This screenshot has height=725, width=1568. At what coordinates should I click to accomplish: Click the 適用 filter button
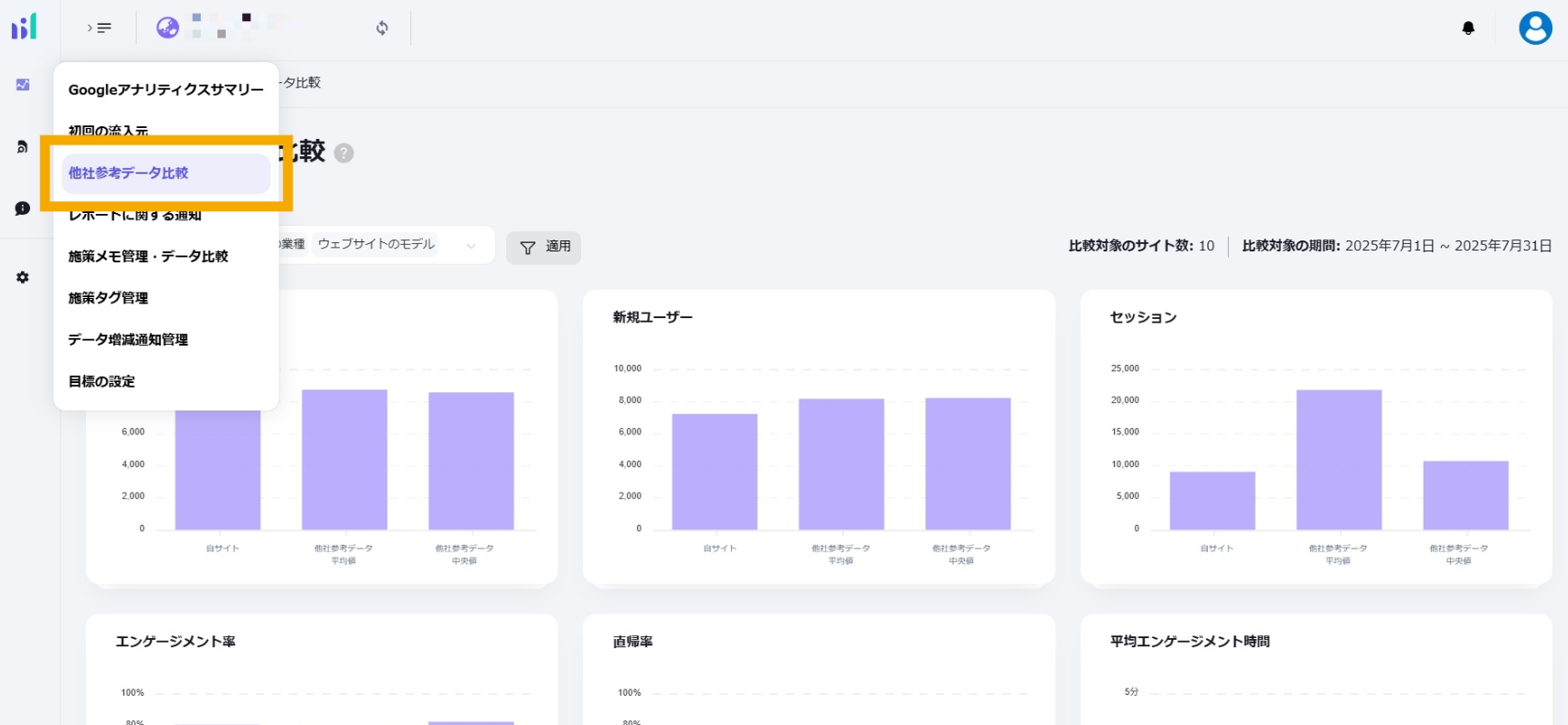click(544, 247)
